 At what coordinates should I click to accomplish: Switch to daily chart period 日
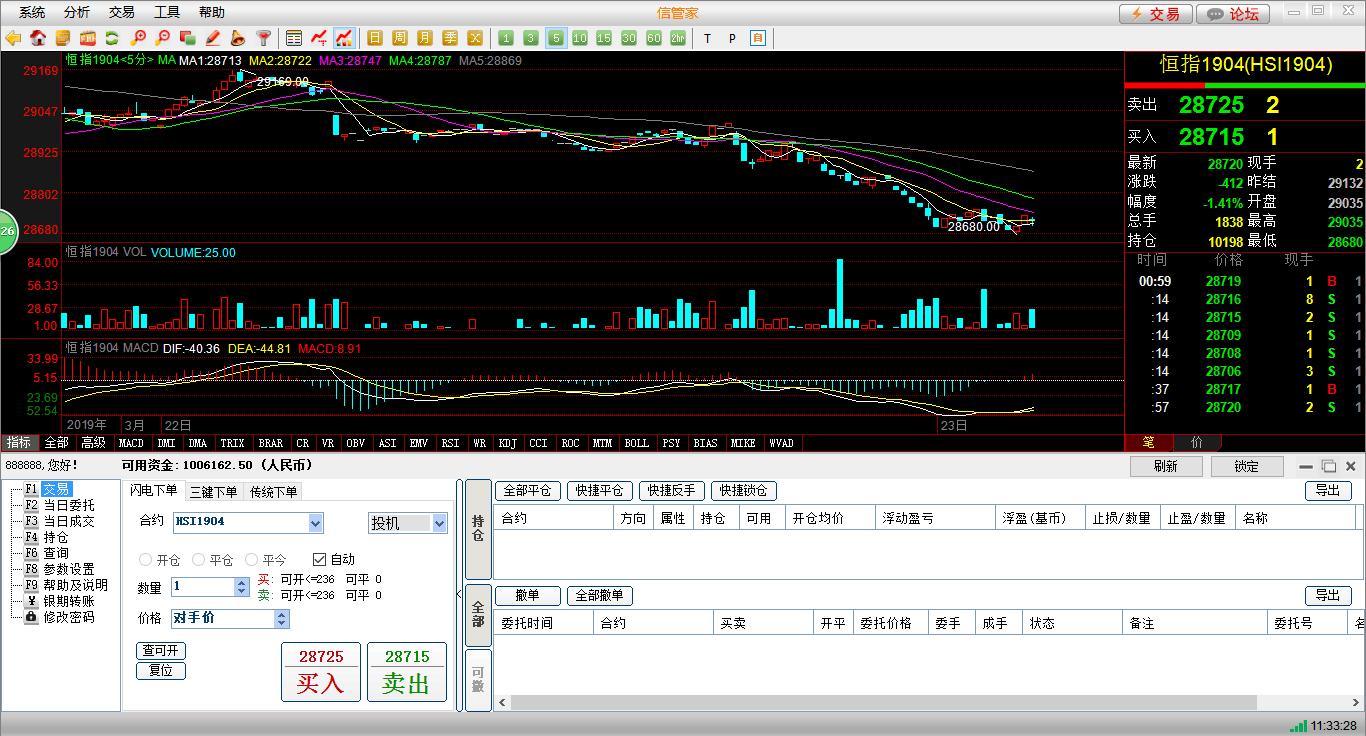[x=375, y=38]
